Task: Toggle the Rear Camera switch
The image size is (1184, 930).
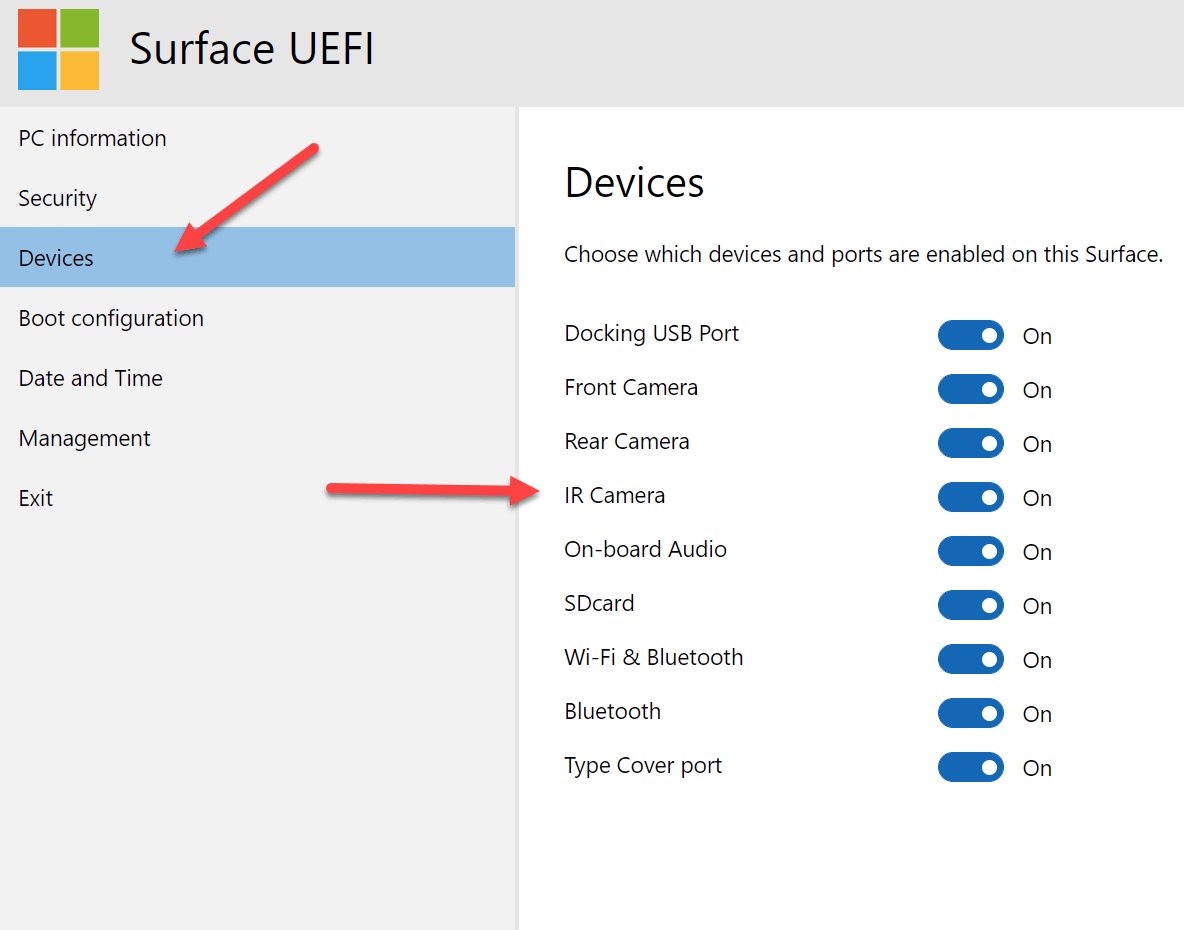Action: click(x=970, y=443)
